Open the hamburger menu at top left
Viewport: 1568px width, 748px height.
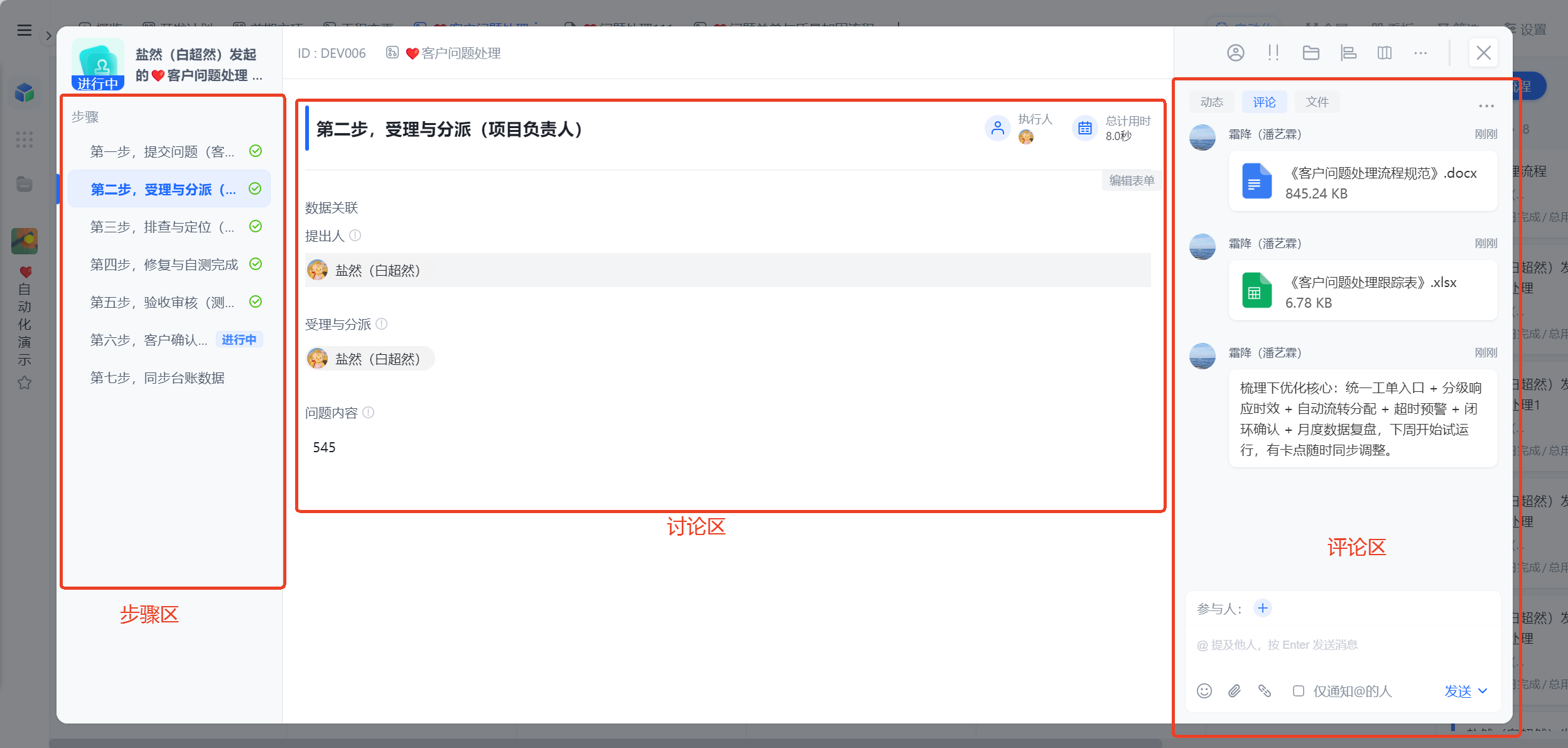tap(24, 30)
